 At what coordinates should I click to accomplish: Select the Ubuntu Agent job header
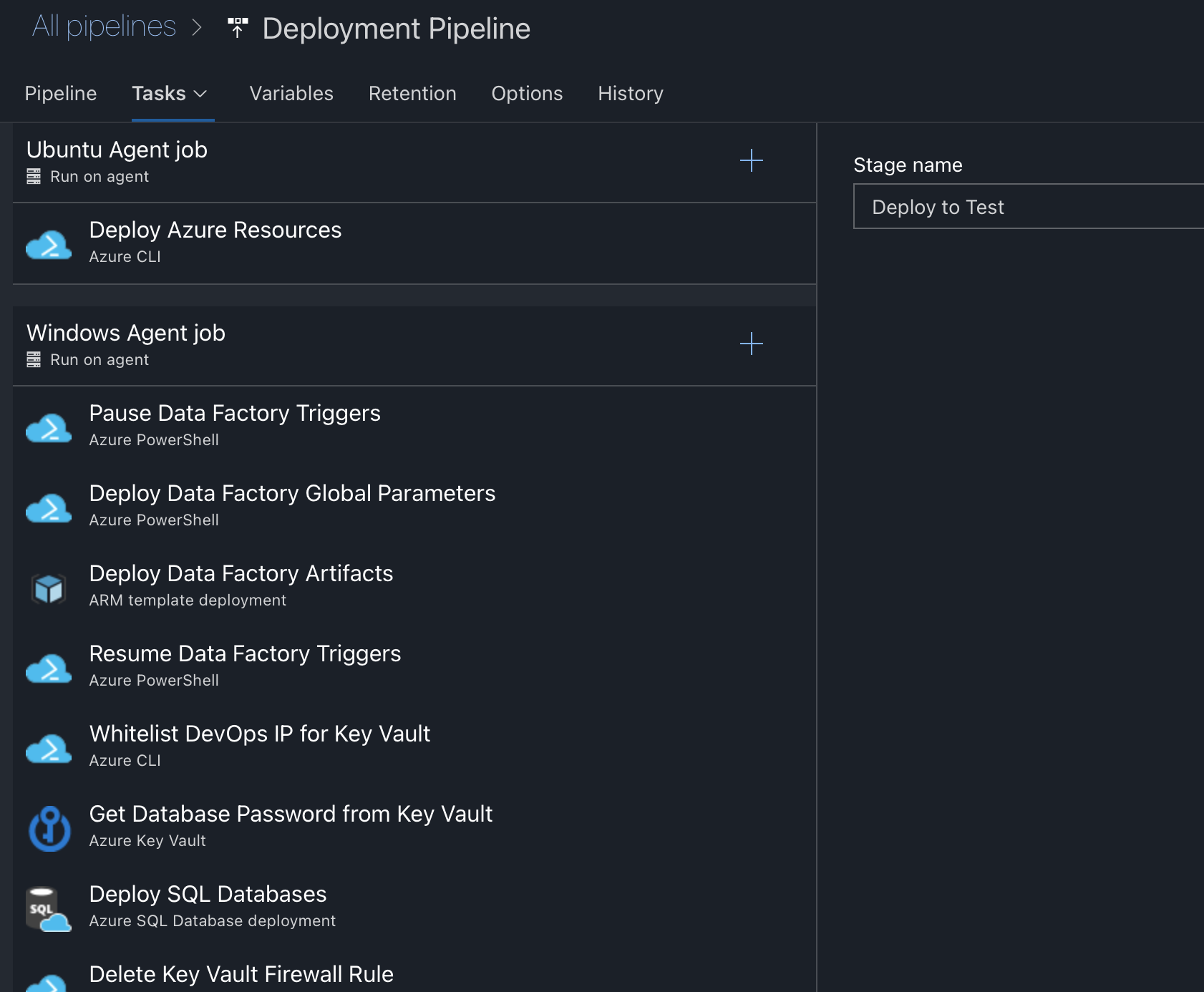click(x=414, y=162)
